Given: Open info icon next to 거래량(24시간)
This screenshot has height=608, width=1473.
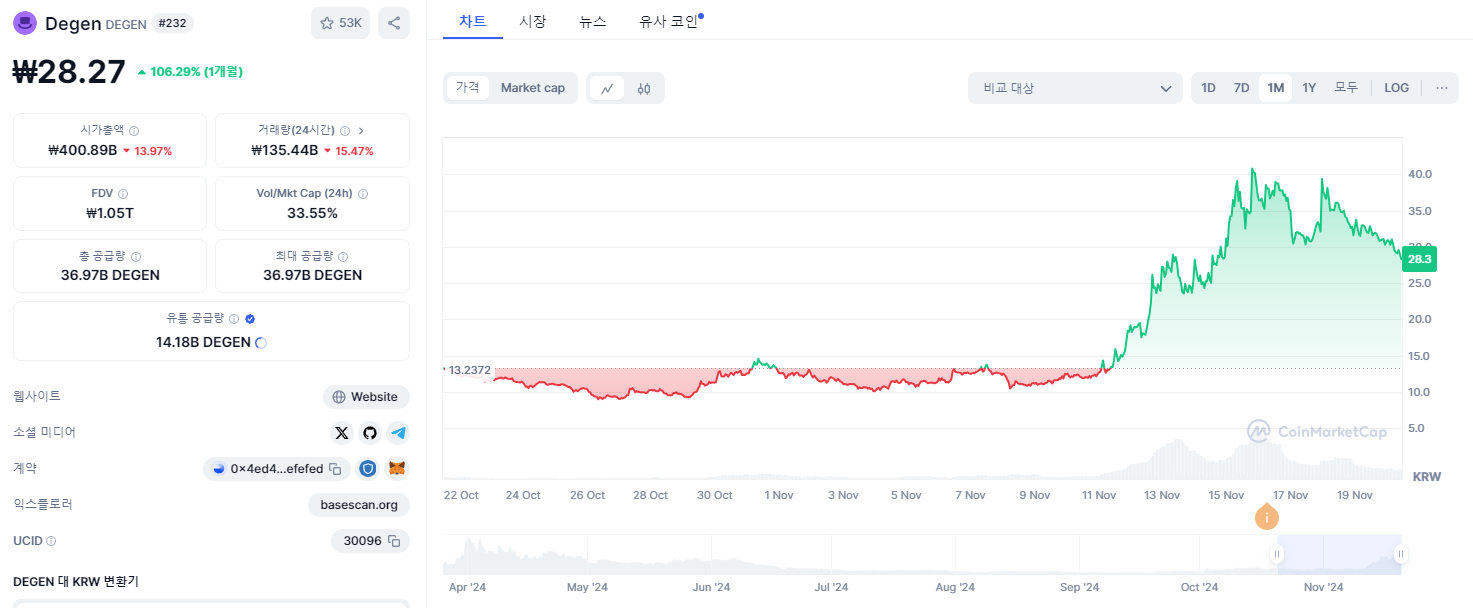Looking at the screenshot, I should click(345, 130).
